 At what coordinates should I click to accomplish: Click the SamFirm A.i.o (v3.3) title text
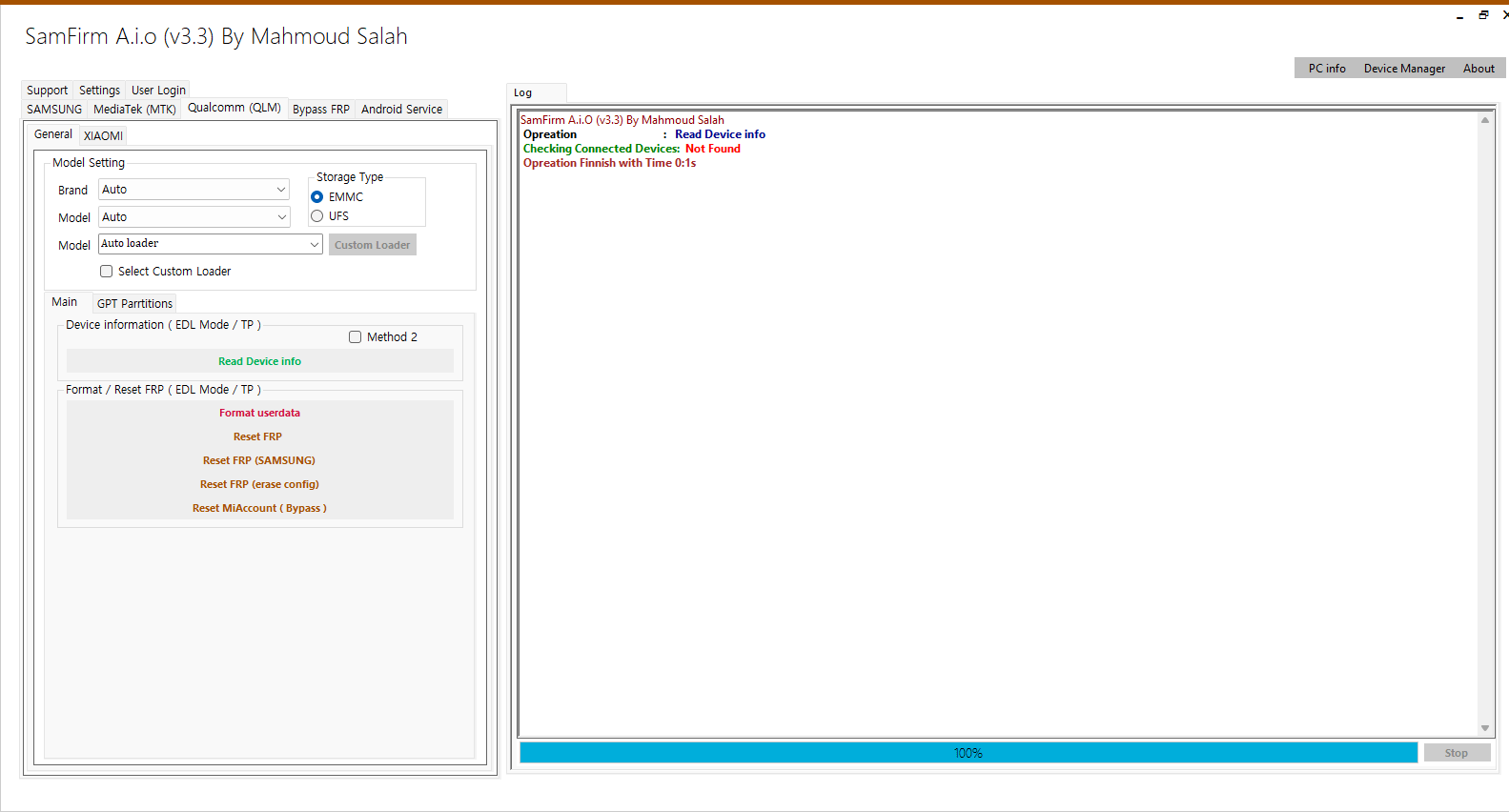(216, 36)
